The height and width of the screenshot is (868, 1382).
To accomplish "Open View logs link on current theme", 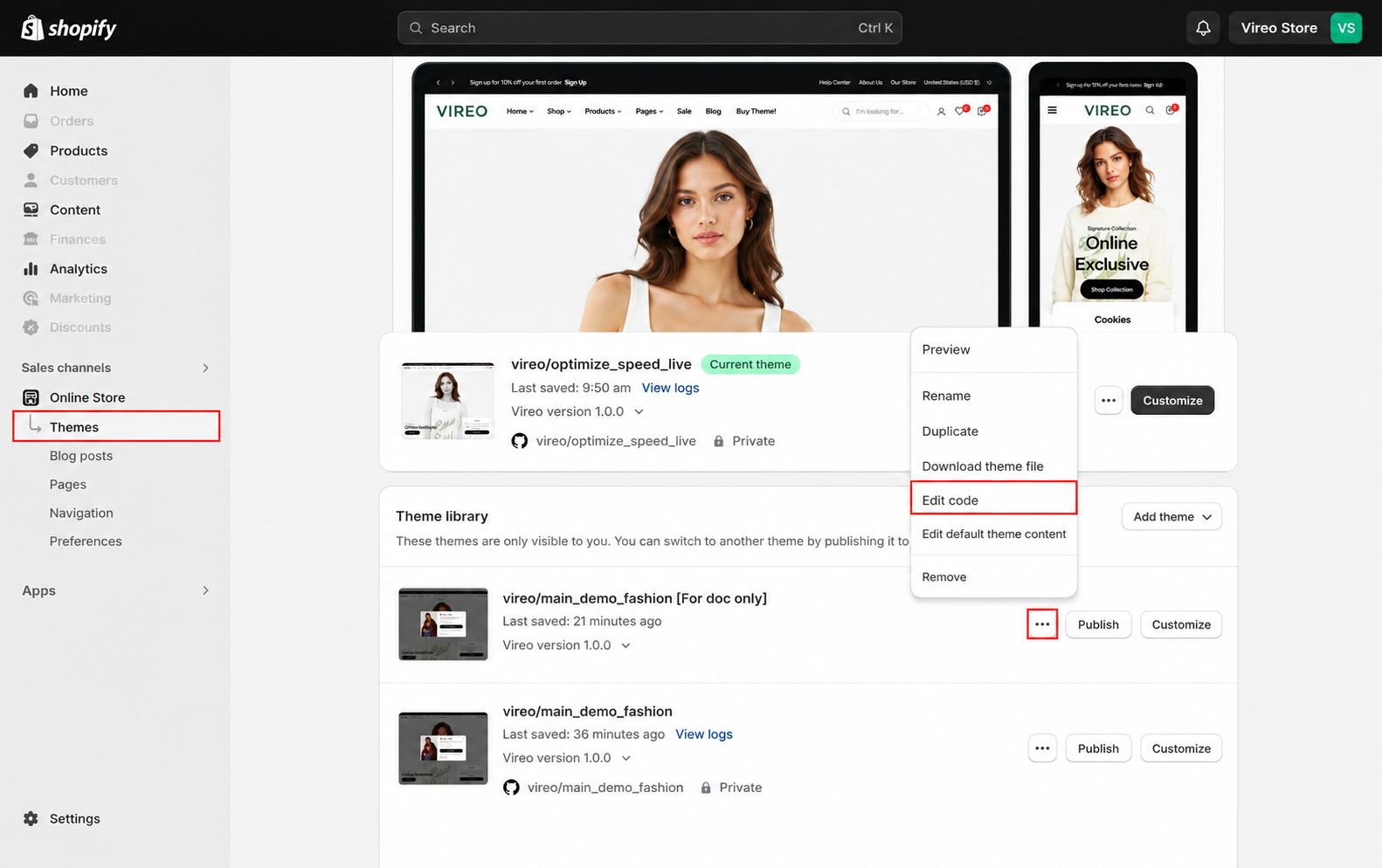I will tap(670, 388).
